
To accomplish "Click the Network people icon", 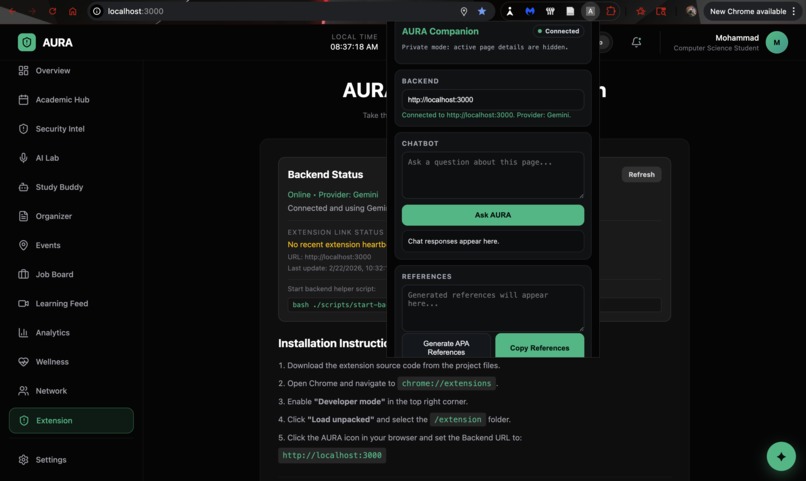I will pyautogui.click(x=23, y=391).
